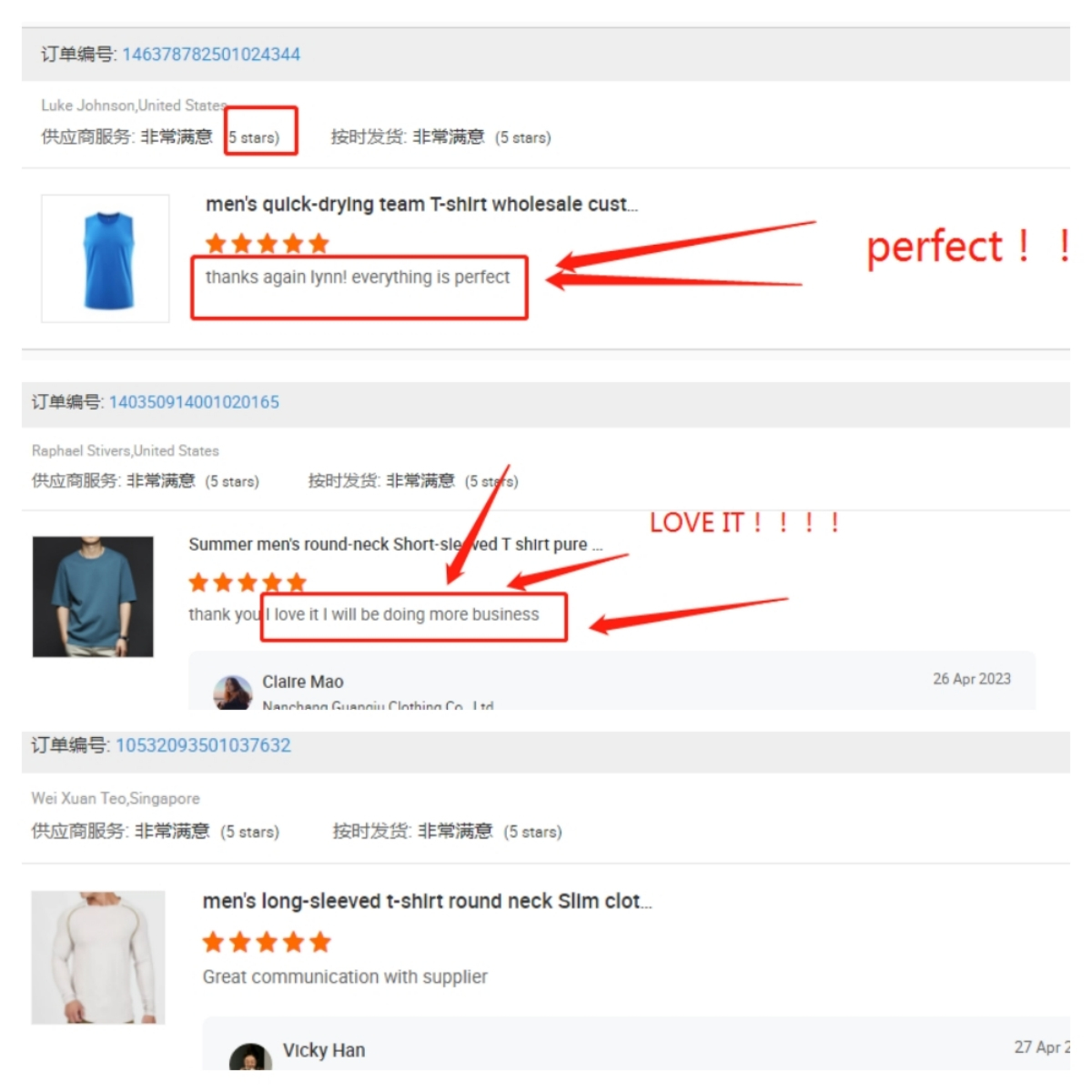This screenshot has height=1092, width=1092.
Task: Open order number 146378782501024344 link
Action: click(211, 54)
